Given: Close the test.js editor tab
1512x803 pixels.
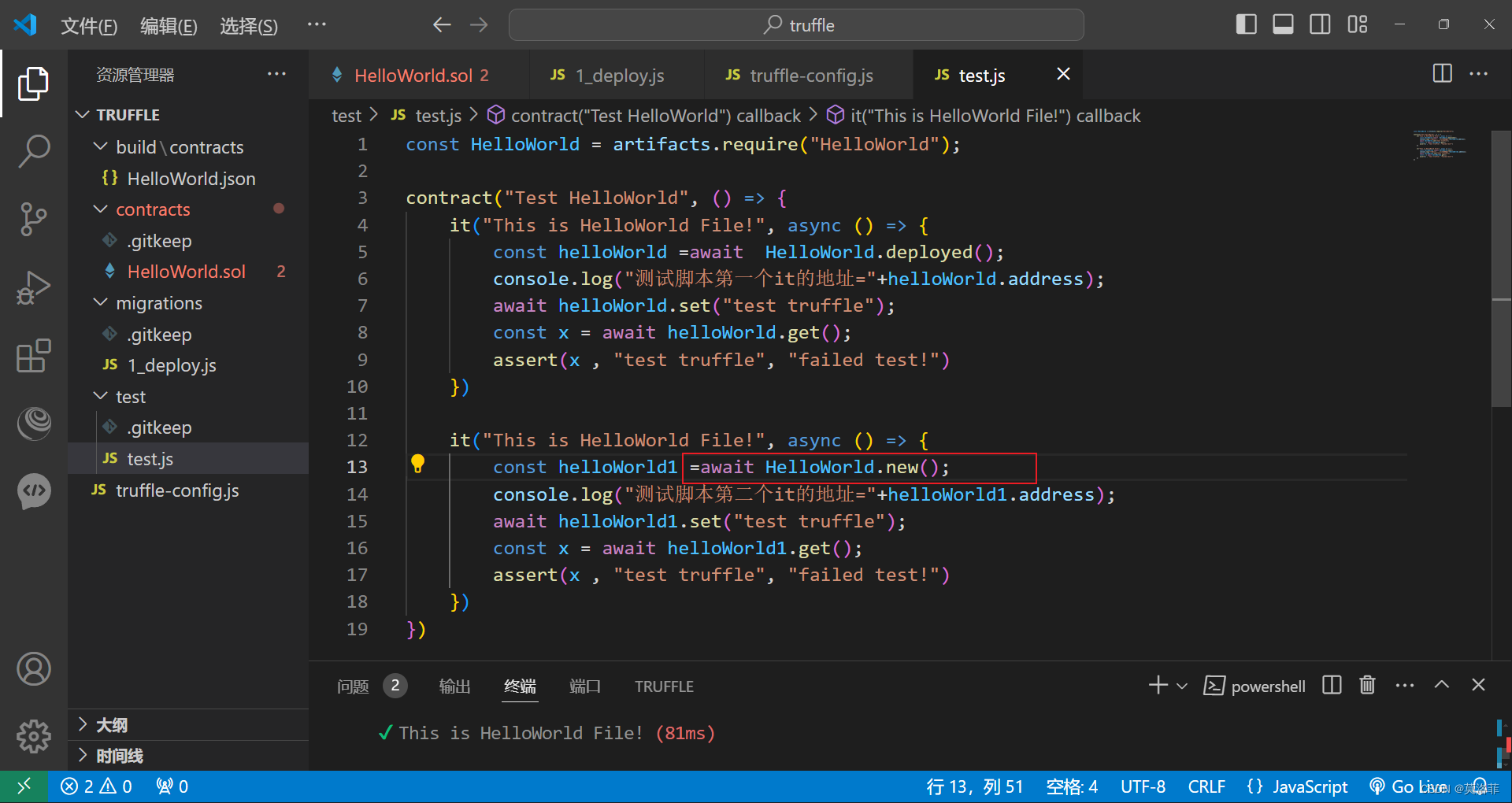Looking at the screenshot, I should [x=1063, y=74].
